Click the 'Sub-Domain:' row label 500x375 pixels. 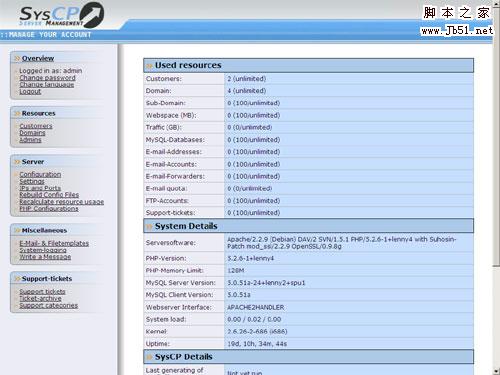pyautogui.click(x=166, y=103)
